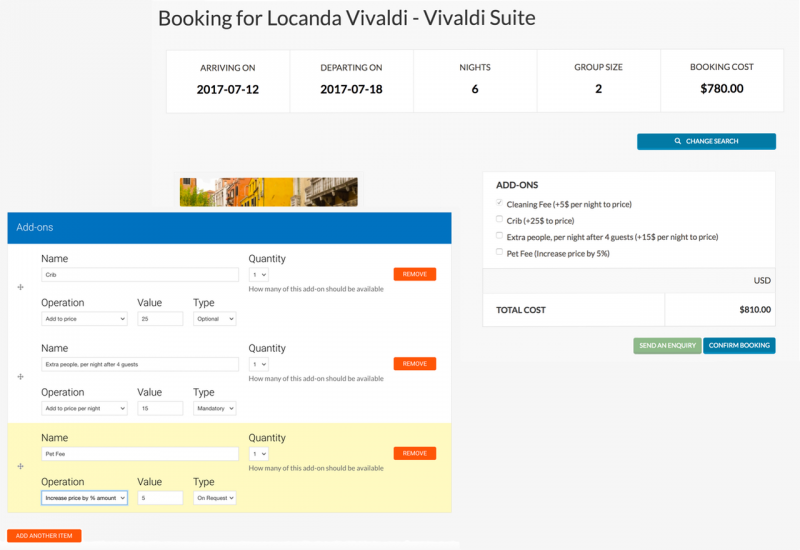Focus the Crib name input field

point(140,274)
